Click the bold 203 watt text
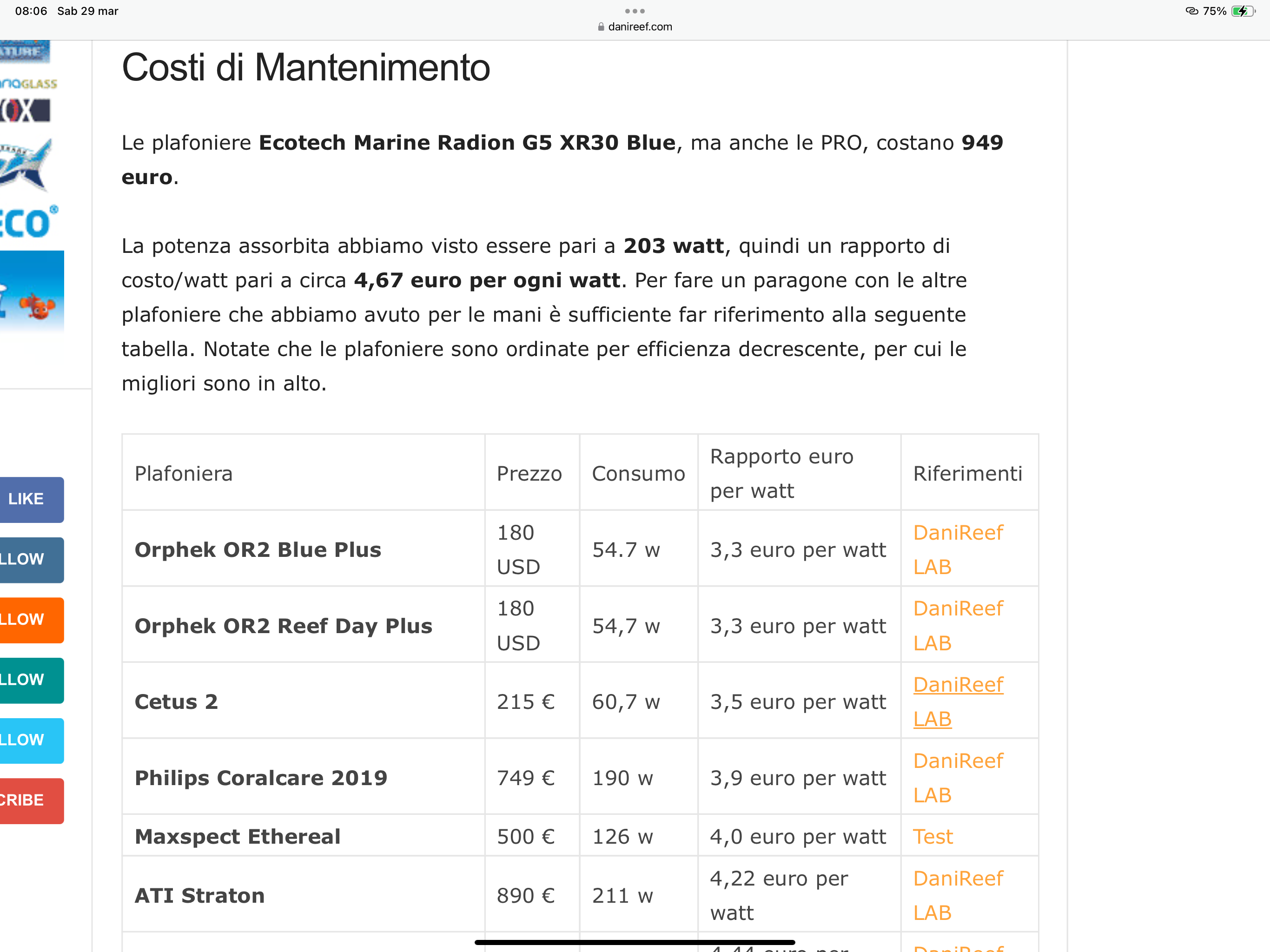 pos(674,246)
